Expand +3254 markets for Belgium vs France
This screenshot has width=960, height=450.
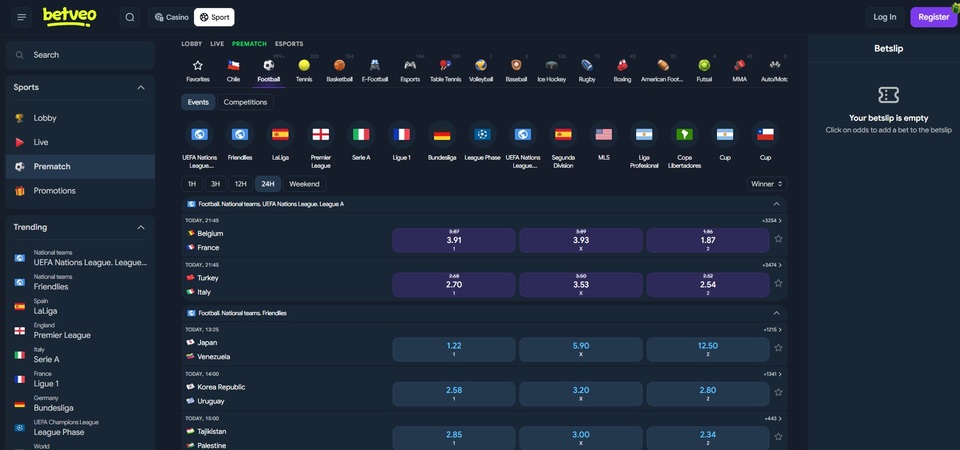[771, 220]
